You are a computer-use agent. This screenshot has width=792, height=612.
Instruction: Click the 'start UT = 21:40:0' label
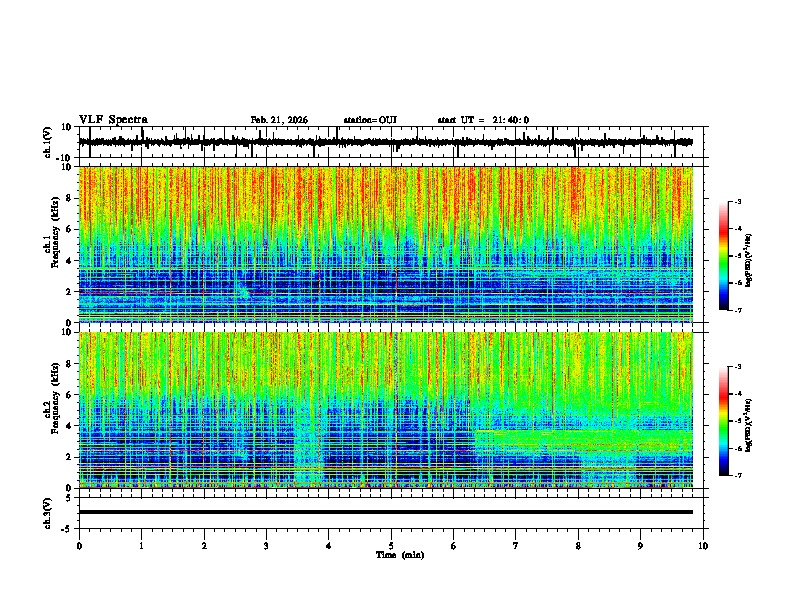tap(483, 120)
